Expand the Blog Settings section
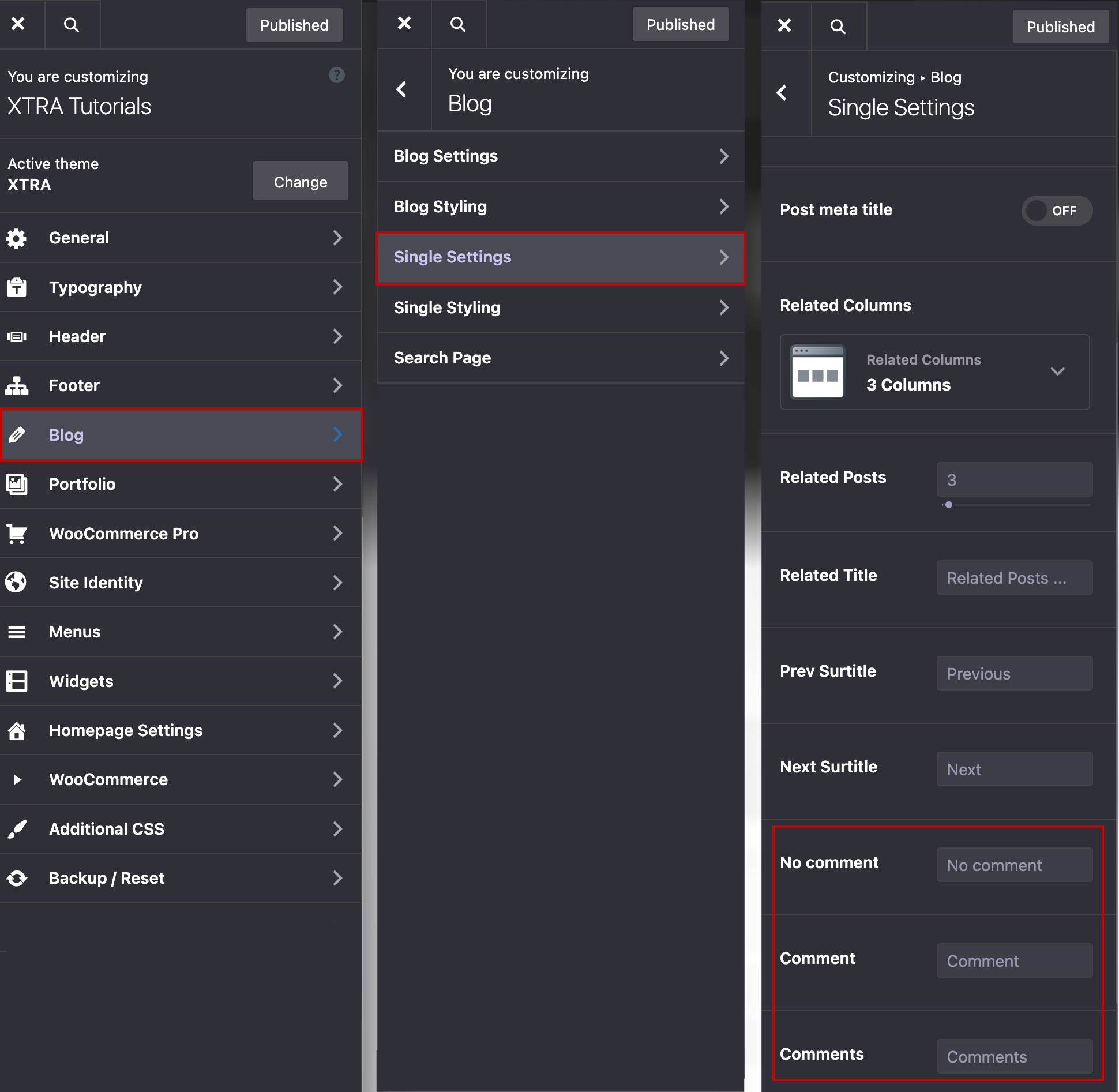1119x1092 pixels. coord(561,156)
